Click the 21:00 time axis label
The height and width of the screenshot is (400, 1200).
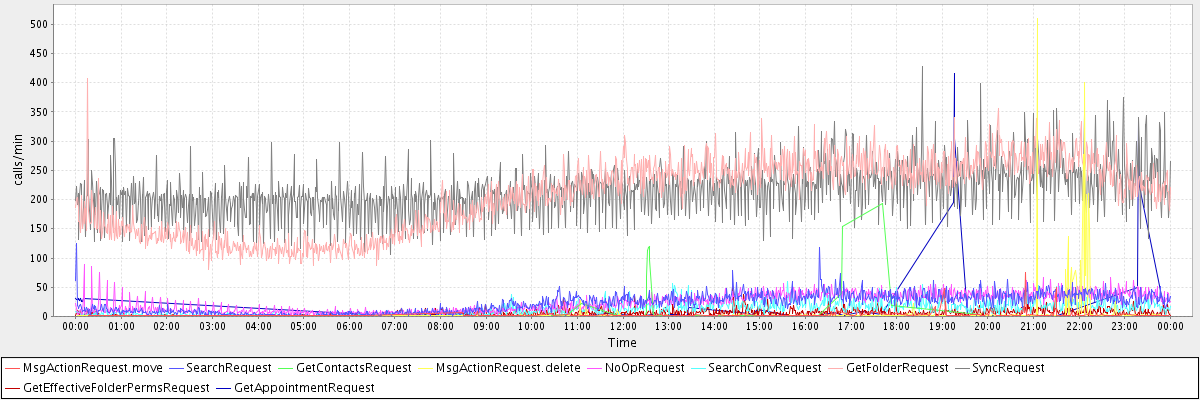coord(1033,326)
